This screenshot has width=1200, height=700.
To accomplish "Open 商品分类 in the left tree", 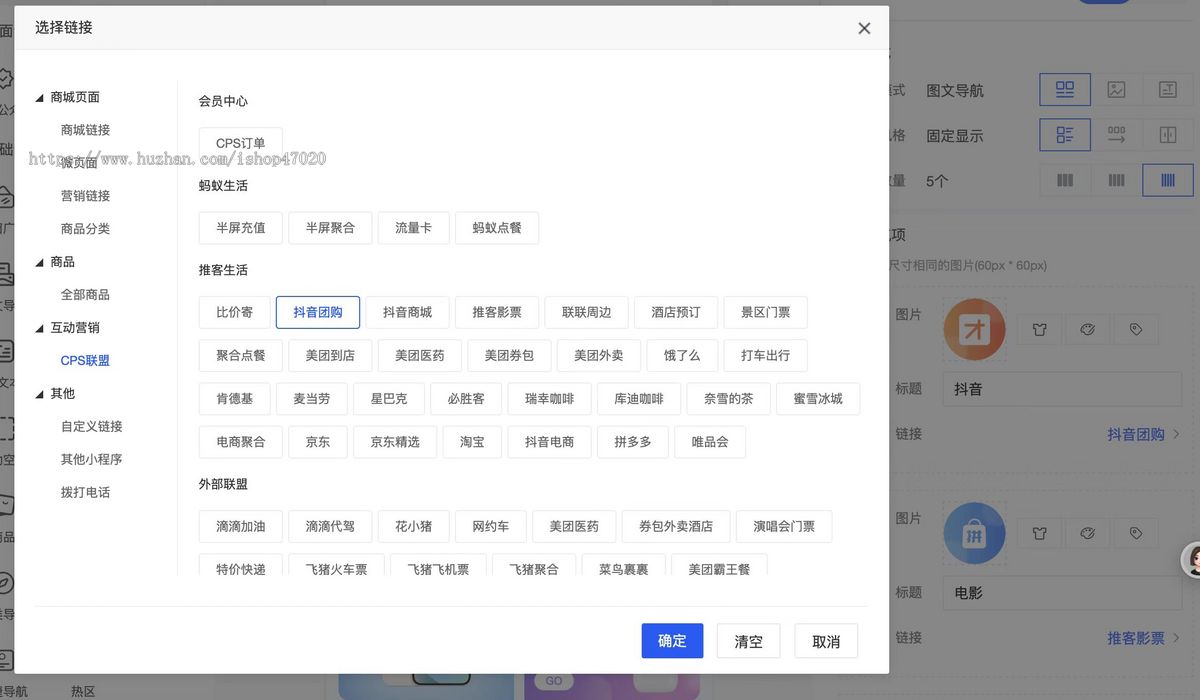I will [x=85, y=228].
